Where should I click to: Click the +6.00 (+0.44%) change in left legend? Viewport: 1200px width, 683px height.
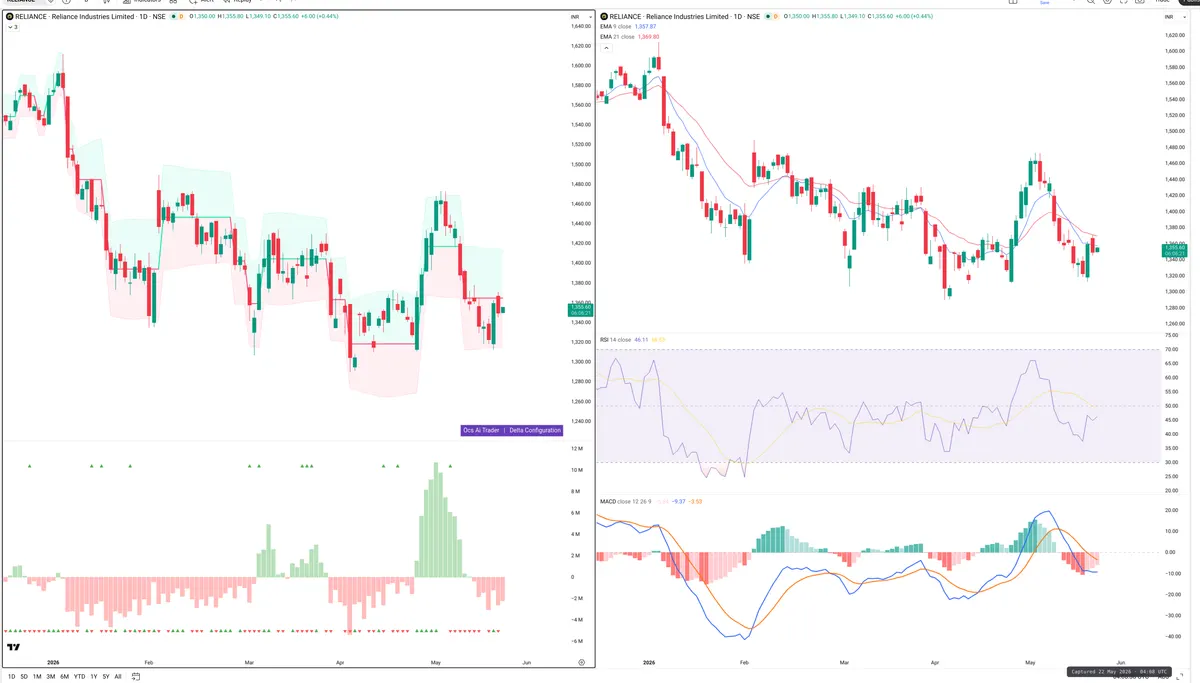[x=320, y=16]
